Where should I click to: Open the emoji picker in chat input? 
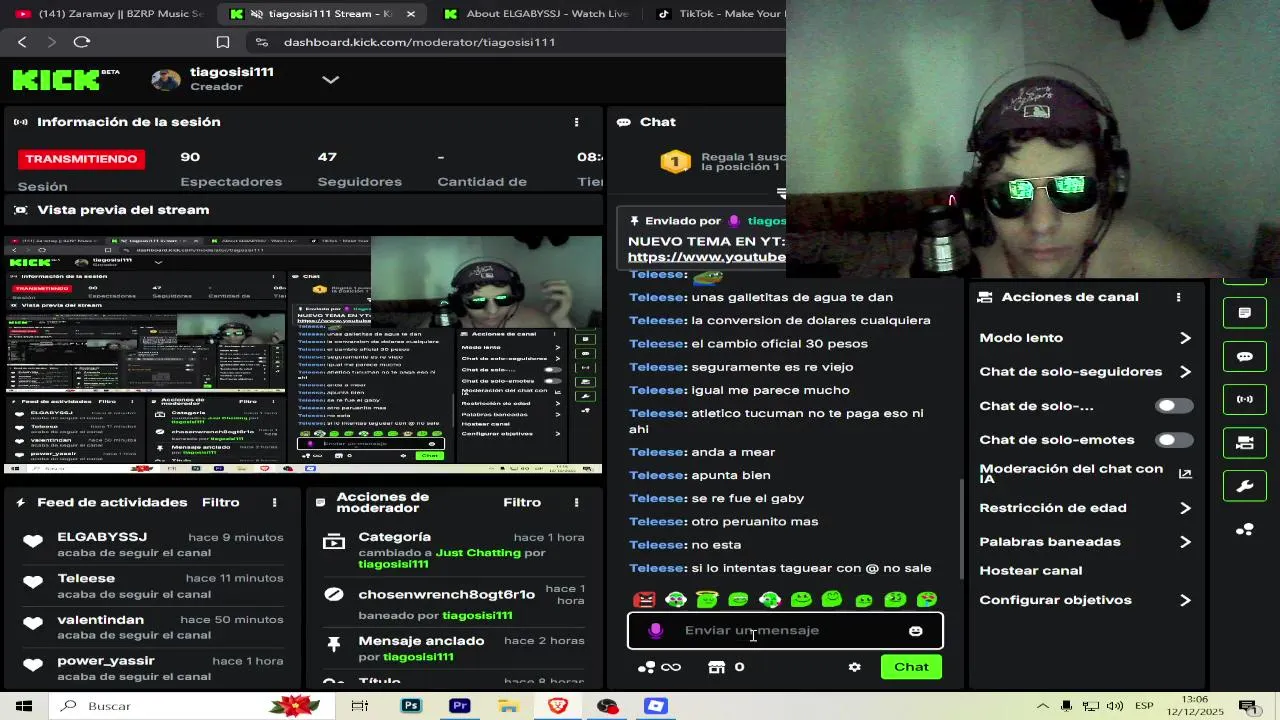coord(915,631)
